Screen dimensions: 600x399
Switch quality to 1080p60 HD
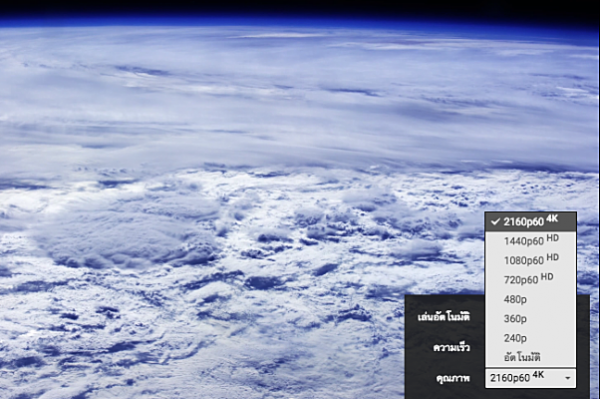click(x=530, y=261)
